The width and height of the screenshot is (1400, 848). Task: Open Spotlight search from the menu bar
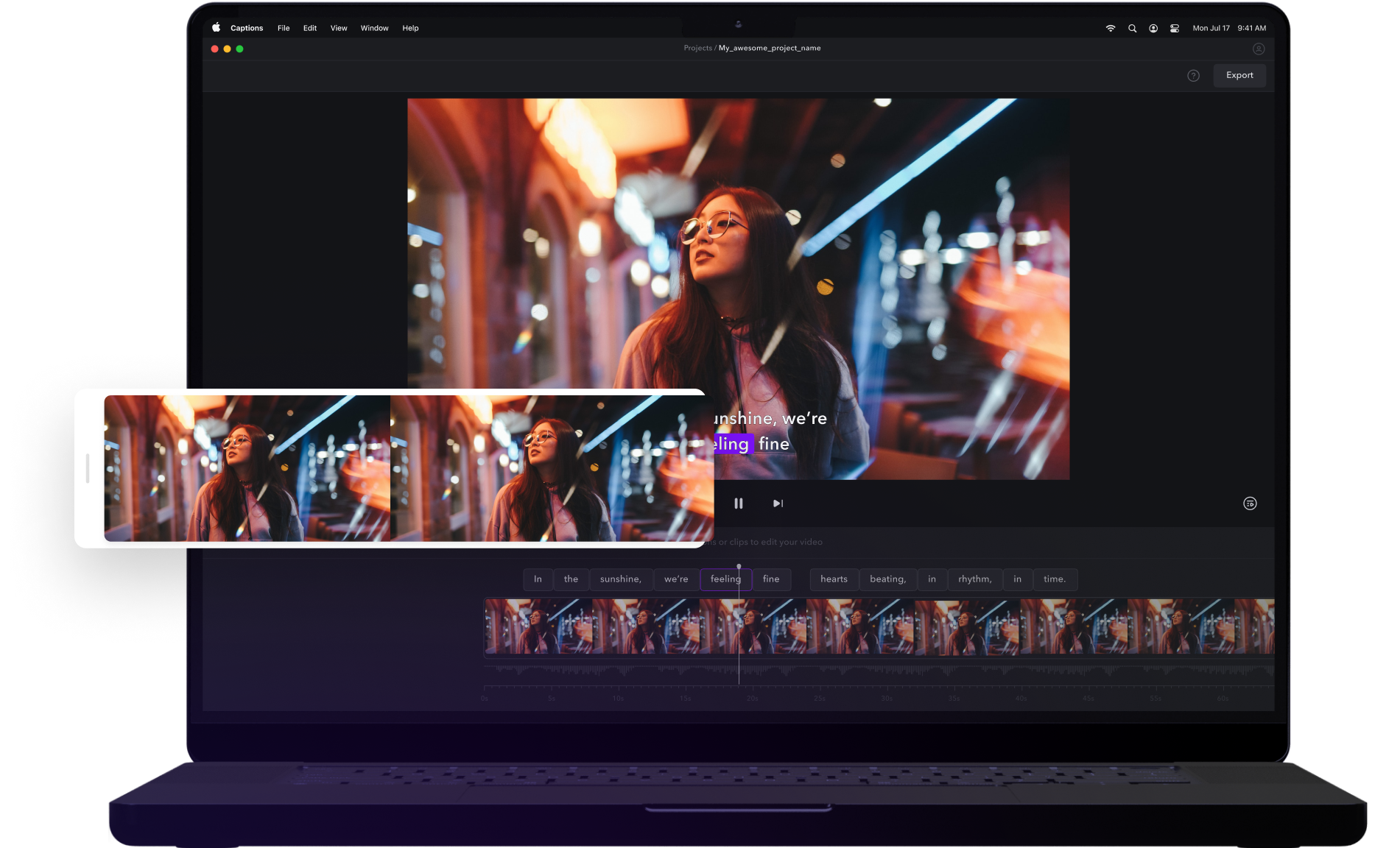1132,28
